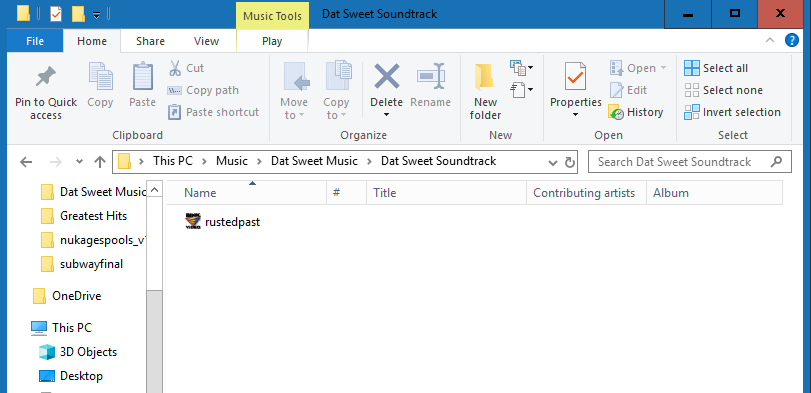Image resolution: width=811 pixels, height=393 pixels.
Task: Click the Paste clipboard icon
Action: pos(142,77)
